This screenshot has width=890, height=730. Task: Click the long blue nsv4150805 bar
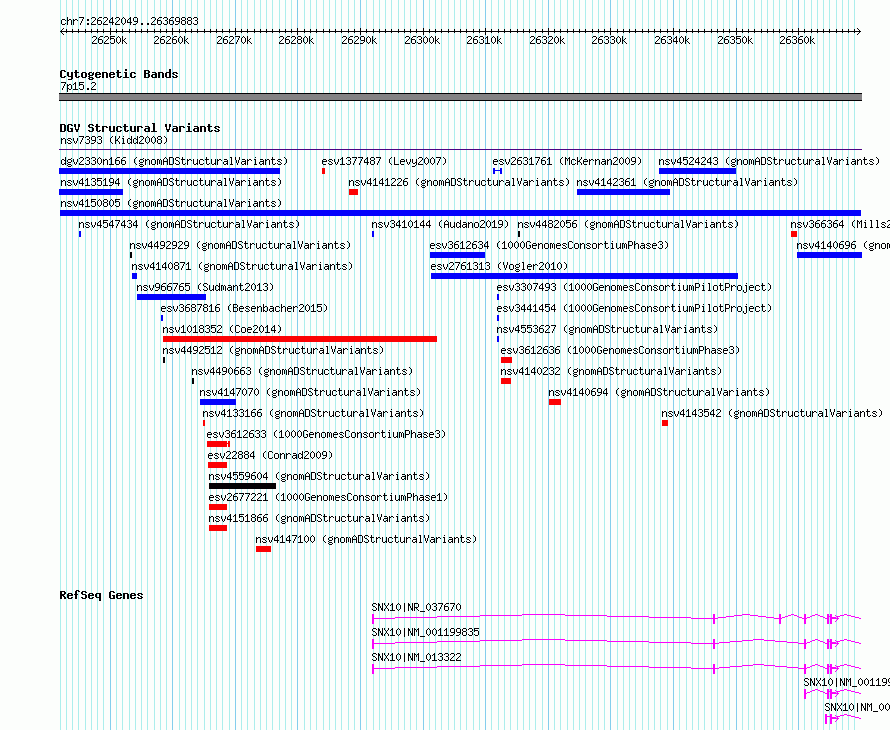[x=460, y=213]
